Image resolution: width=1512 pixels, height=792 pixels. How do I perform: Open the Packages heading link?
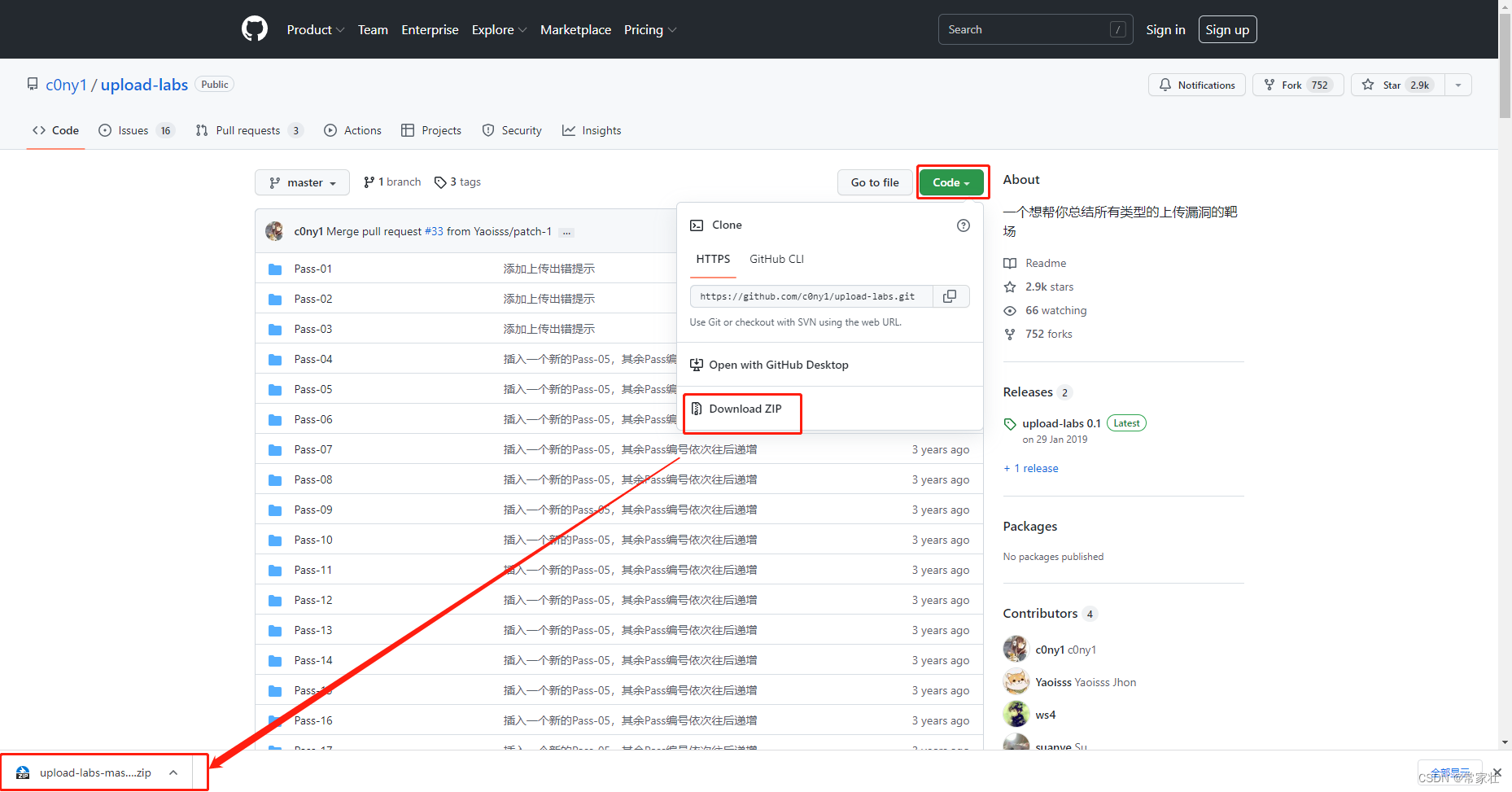1030,527
